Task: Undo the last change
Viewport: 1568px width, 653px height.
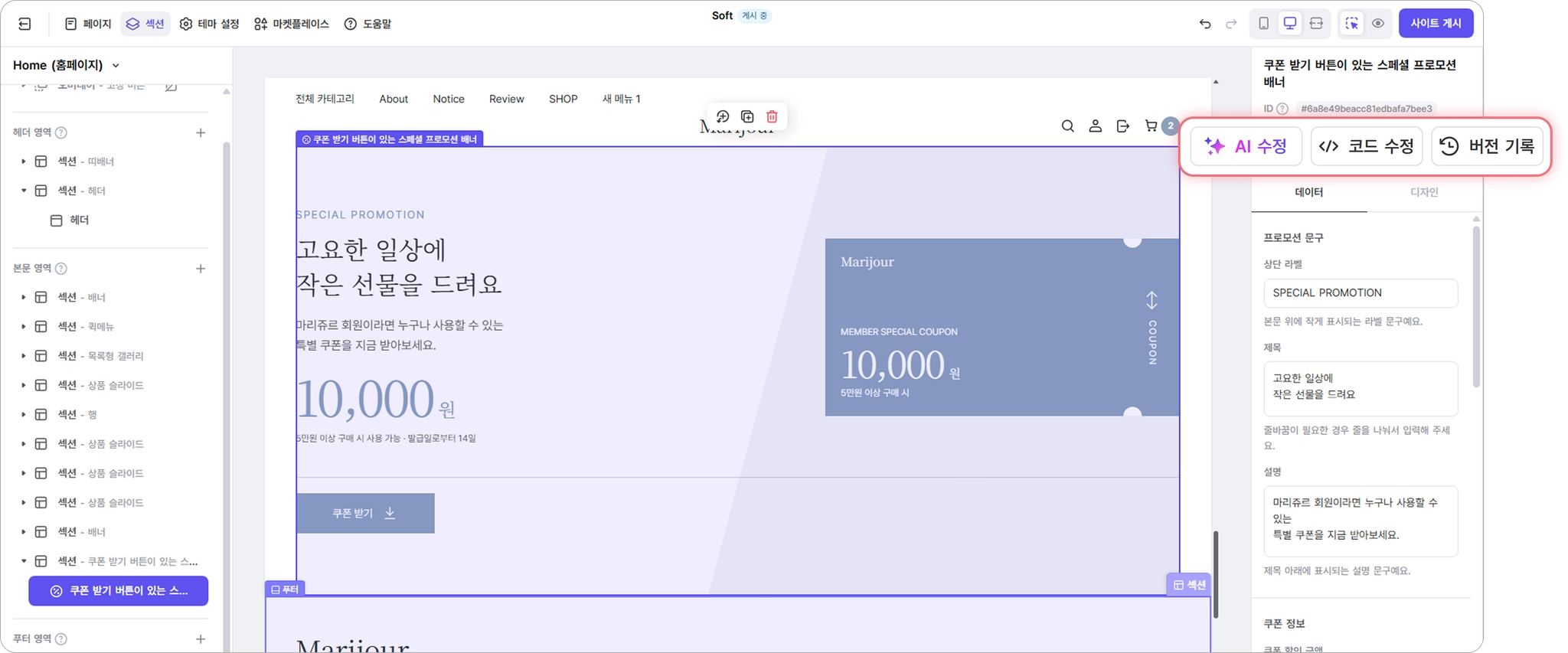Action: (1205, 24)
